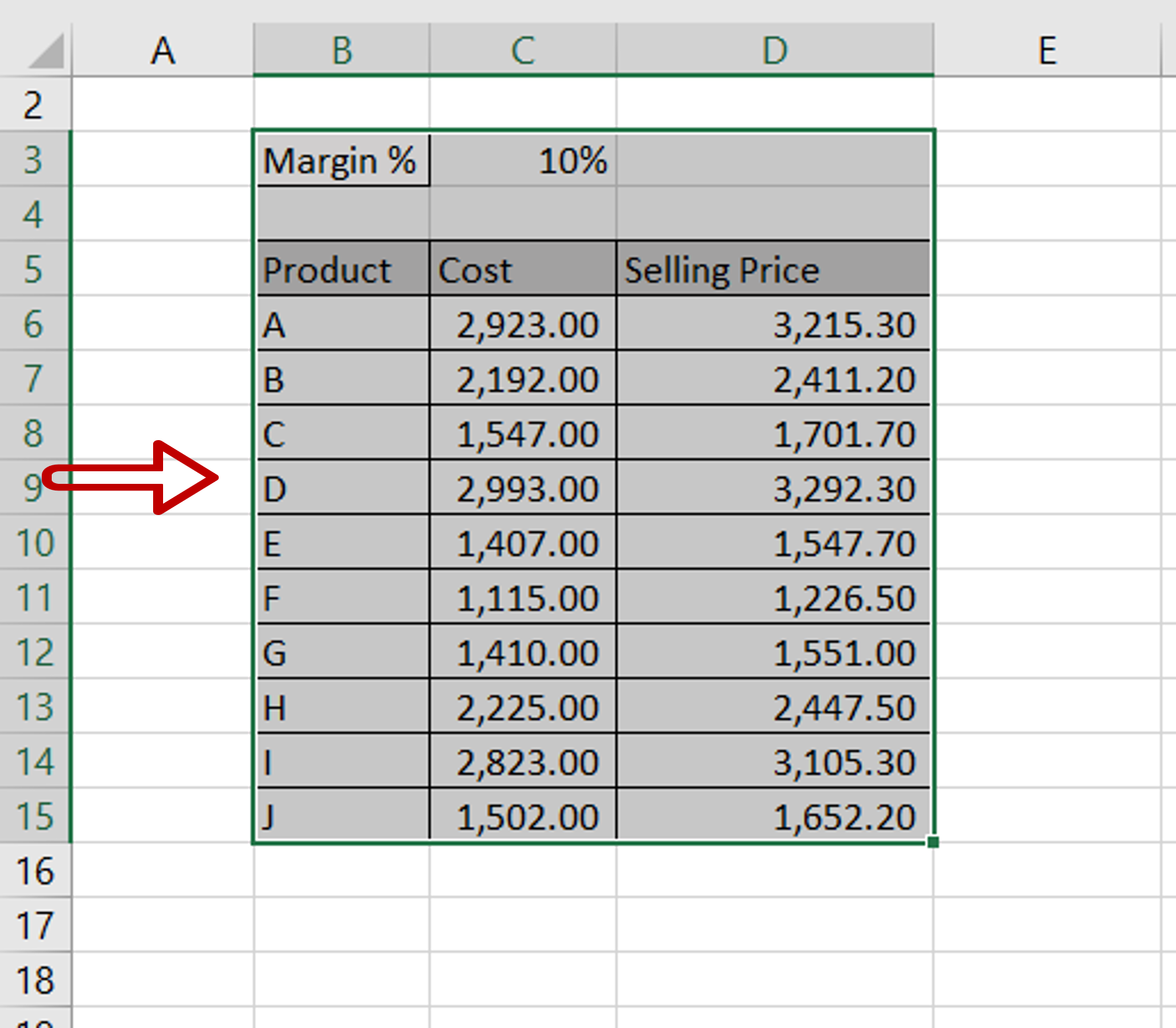The width and height of the screenshot is (1176, 1028).
Task: Click selling price cell 1,701.70
Action: 774,433
